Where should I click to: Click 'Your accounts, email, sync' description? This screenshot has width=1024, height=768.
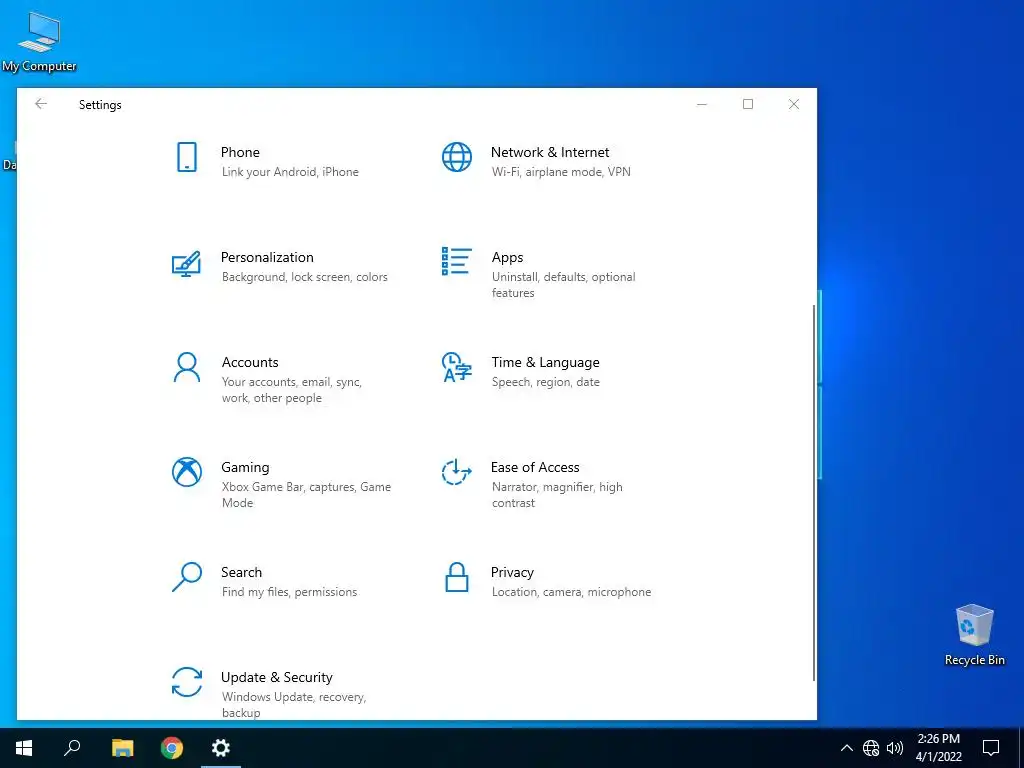291,390
